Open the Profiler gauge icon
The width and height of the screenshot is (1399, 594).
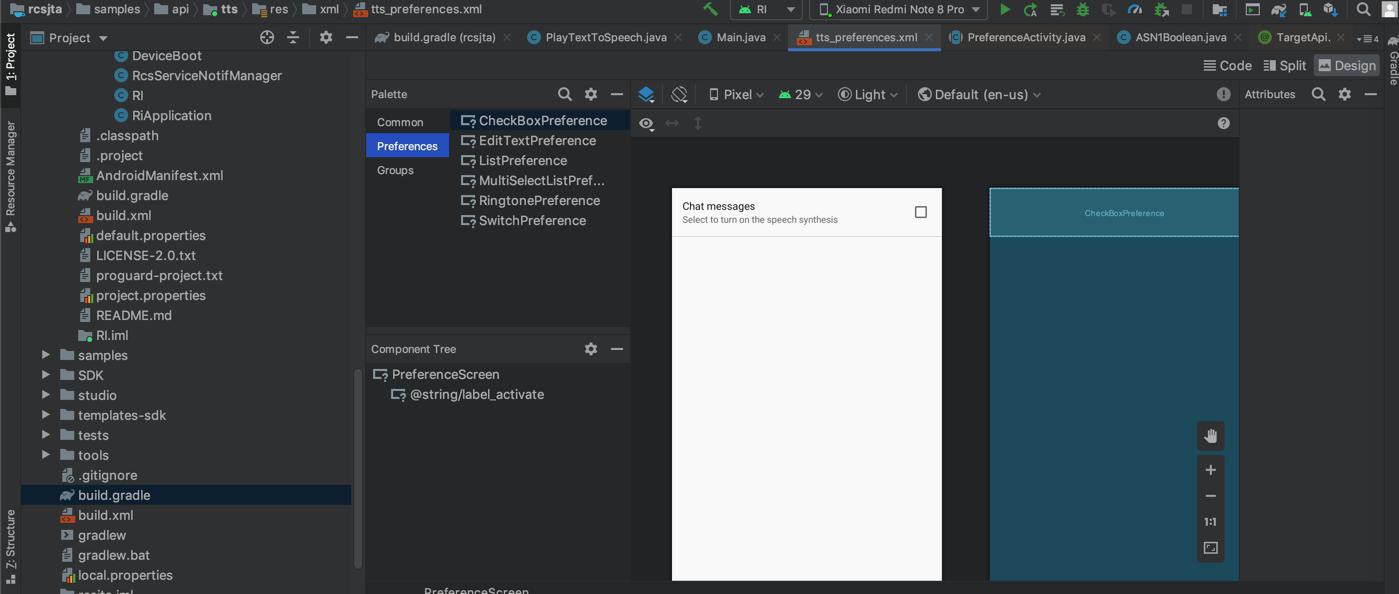click(x=1135, y=9)
